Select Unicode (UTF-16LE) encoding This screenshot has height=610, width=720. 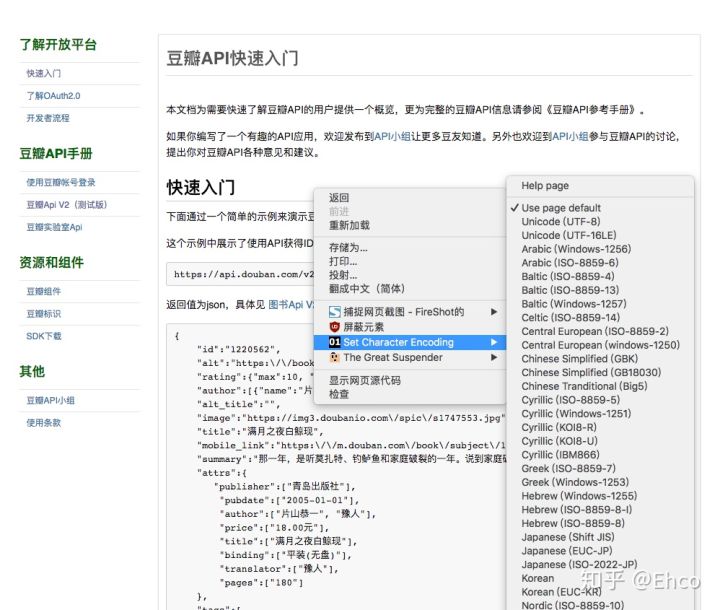click(x=569, y=235)
